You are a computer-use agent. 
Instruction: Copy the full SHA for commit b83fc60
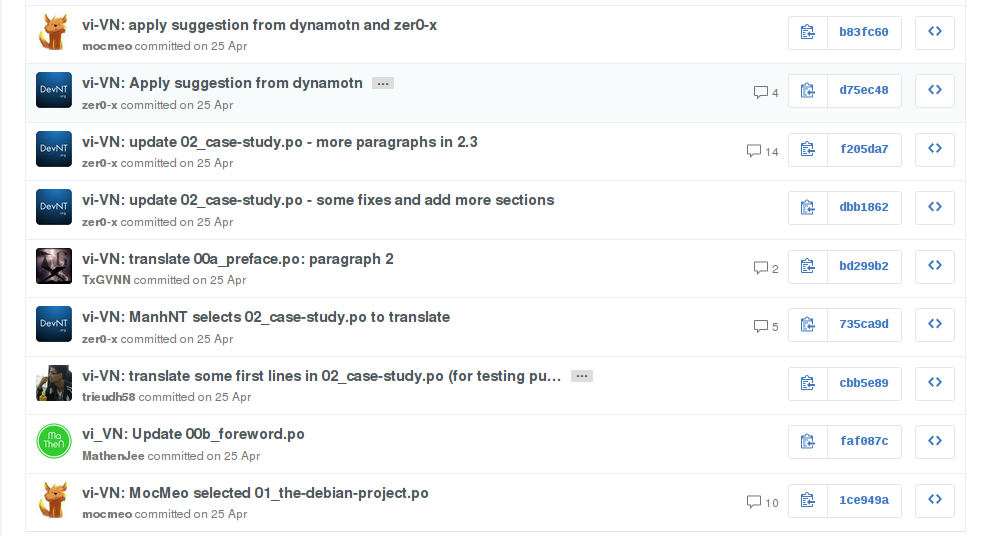click(808, 32)
